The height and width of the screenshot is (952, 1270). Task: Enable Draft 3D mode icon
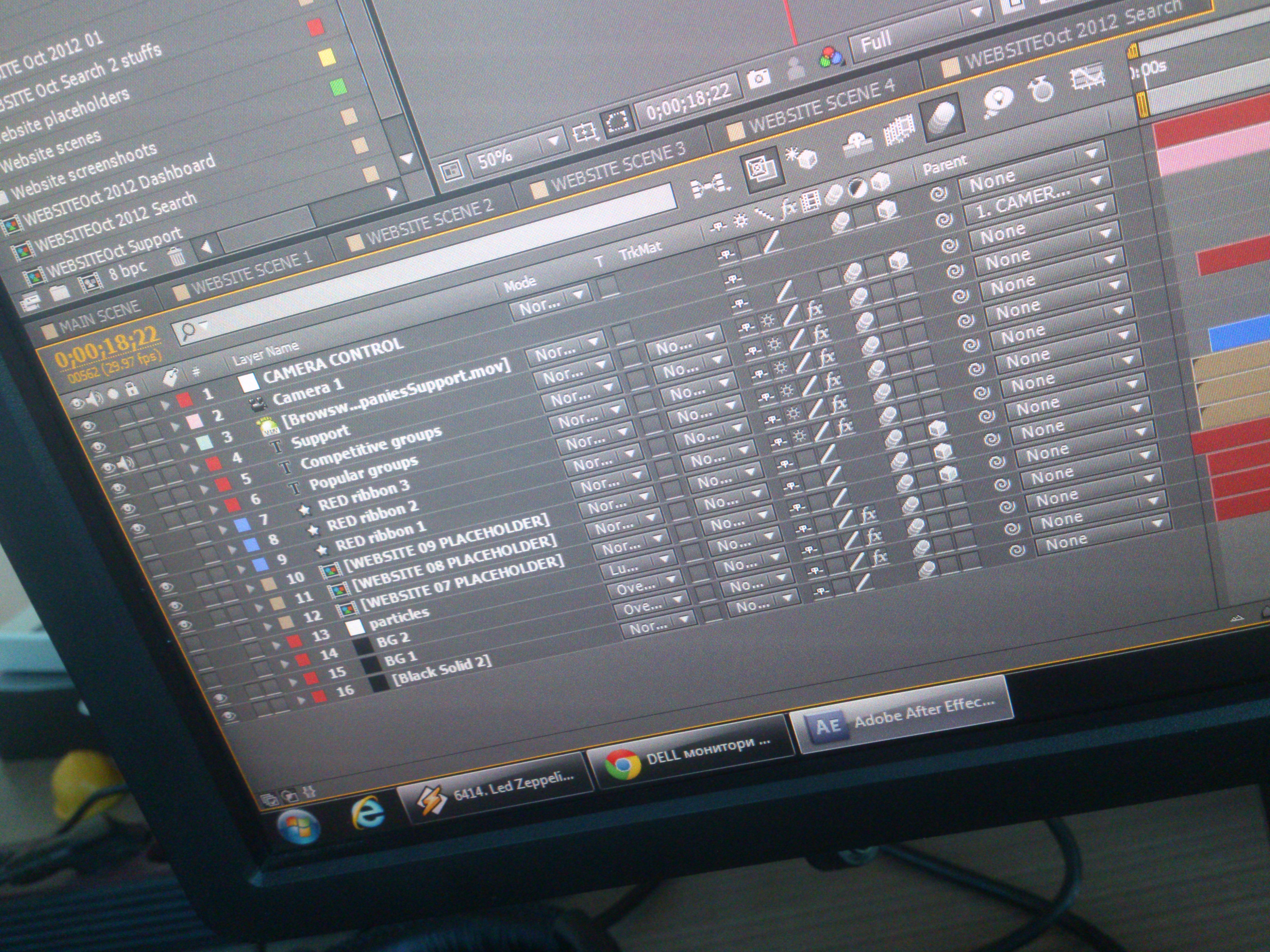(802, 157)
